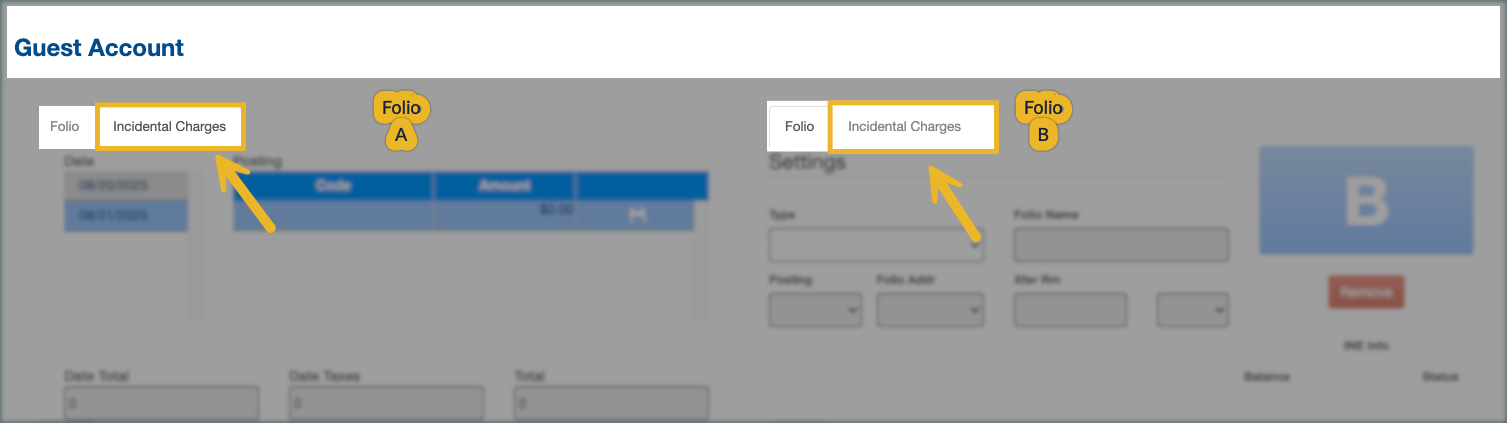Expand the Folio Addr dropdown
Image resolution: width=1507 pixels, height=423 pixels.
click(x=930, y=311)
